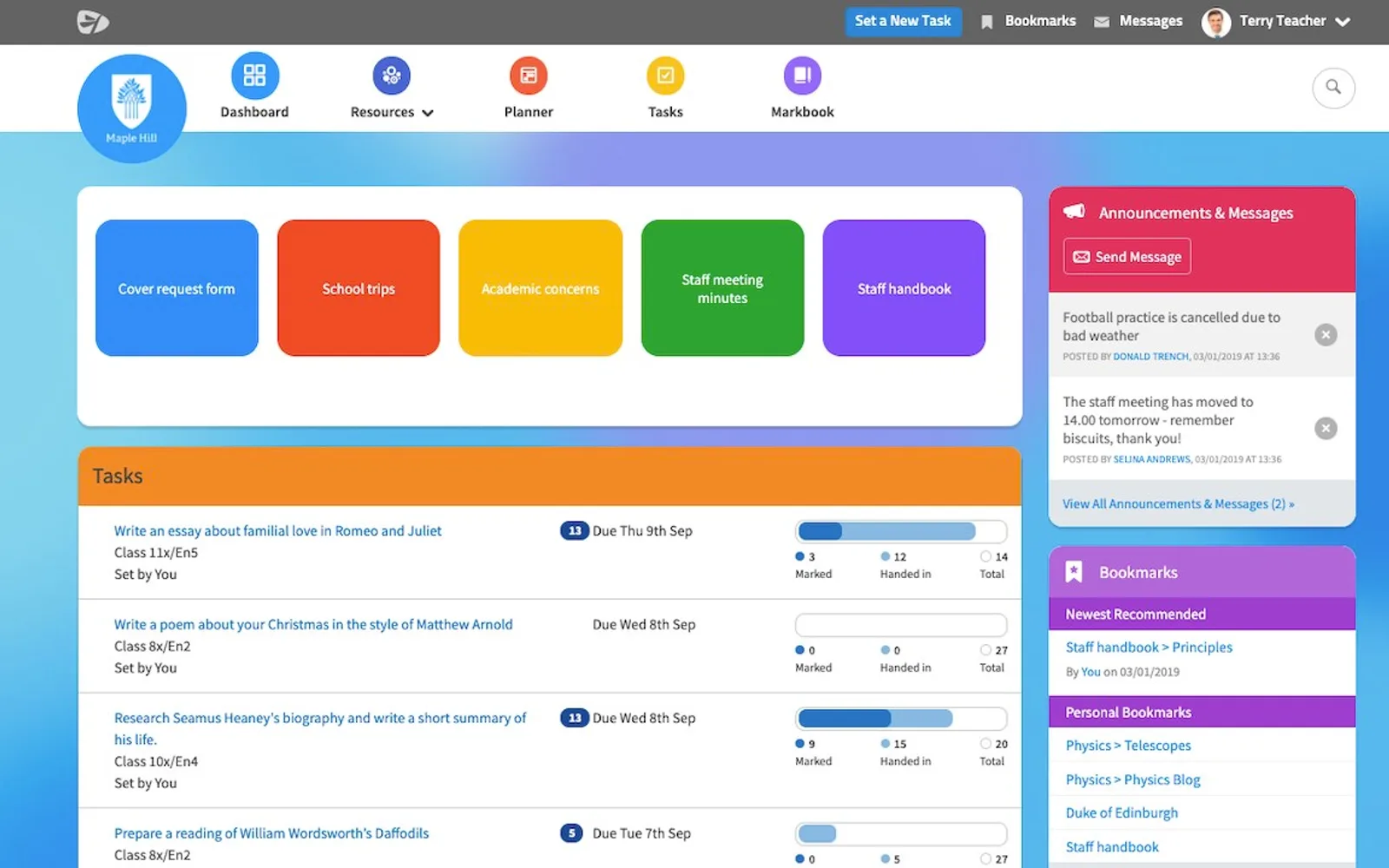The image size is (1389, 868).
Task: Select Personal Bookmarks section header
Action: (x=1201, y=712)
